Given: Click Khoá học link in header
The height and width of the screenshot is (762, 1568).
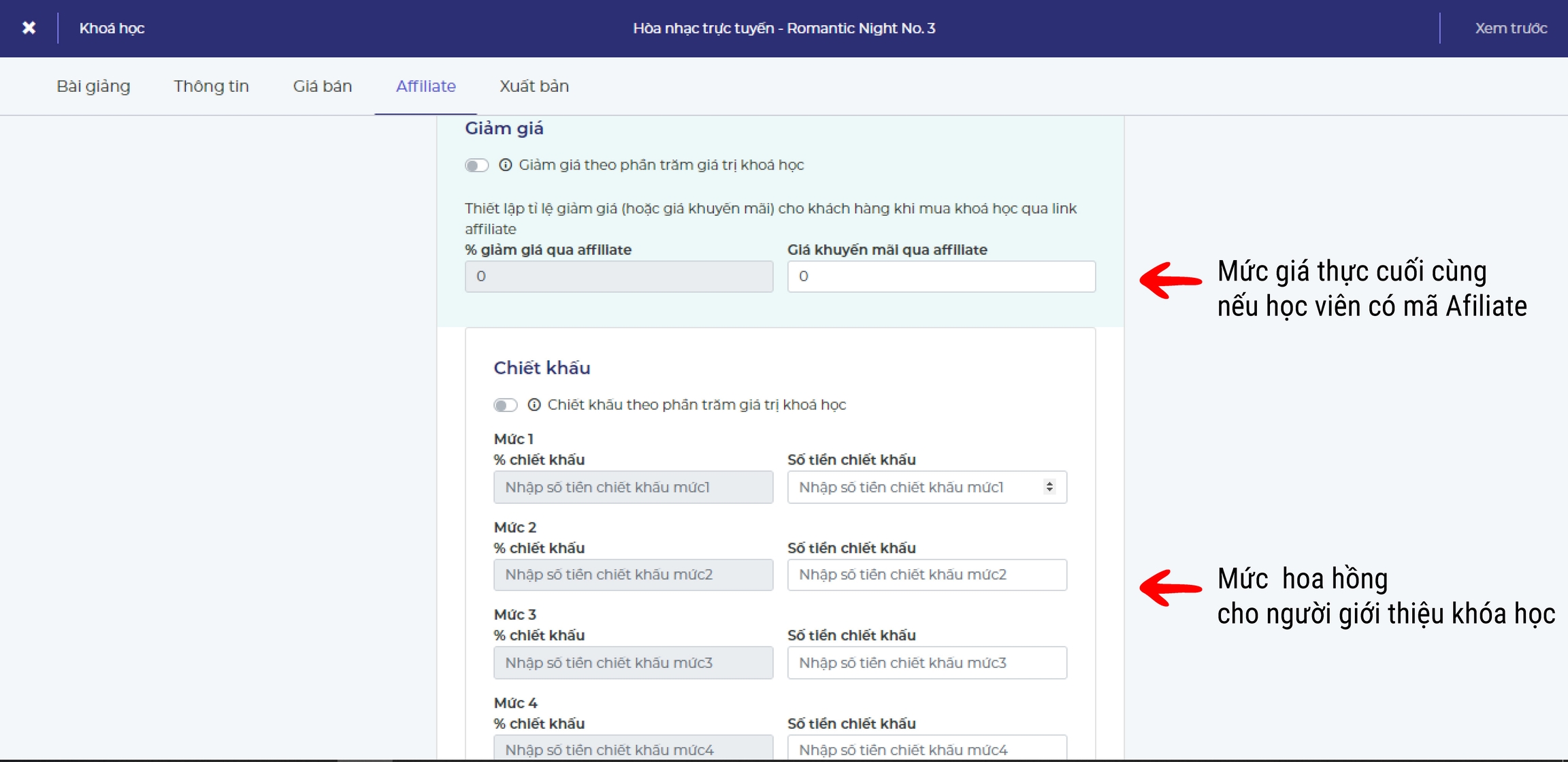Looking at the screenshot, I should point(112,29).
